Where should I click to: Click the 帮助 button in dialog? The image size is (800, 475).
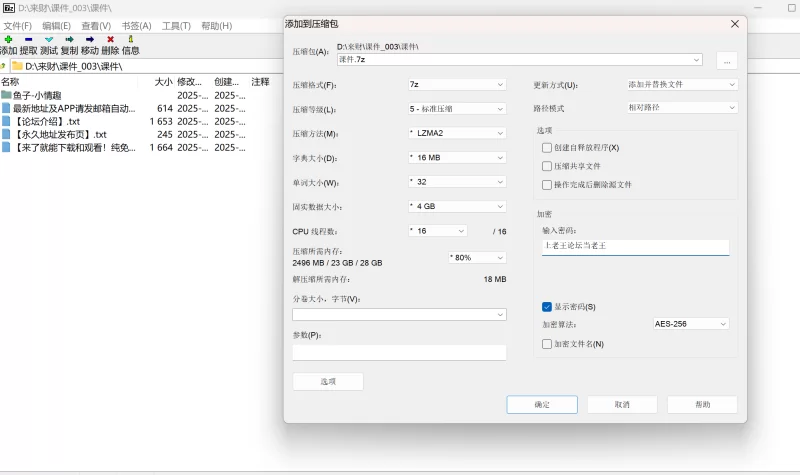click(703, 405)
